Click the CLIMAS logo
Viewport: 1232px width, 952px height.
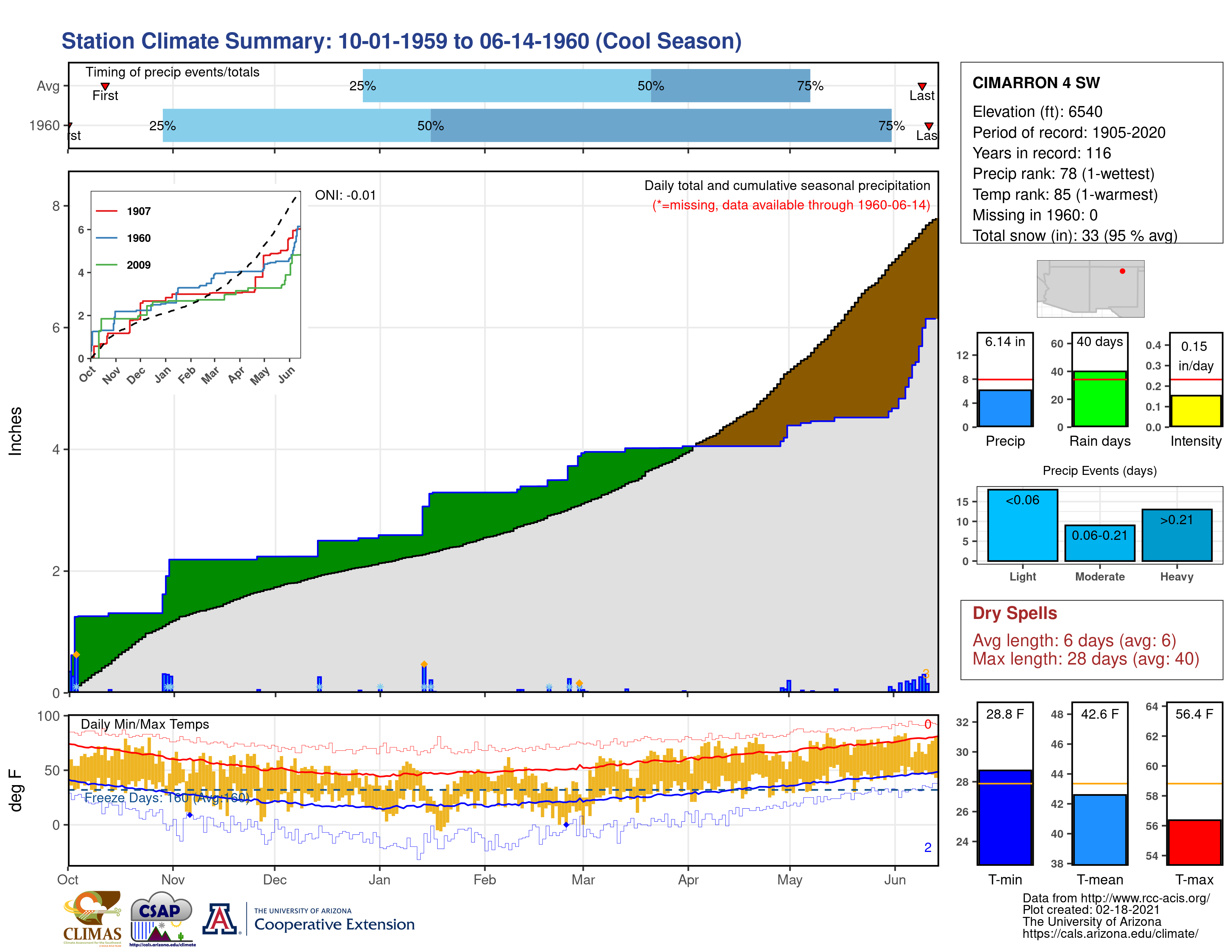93,918
